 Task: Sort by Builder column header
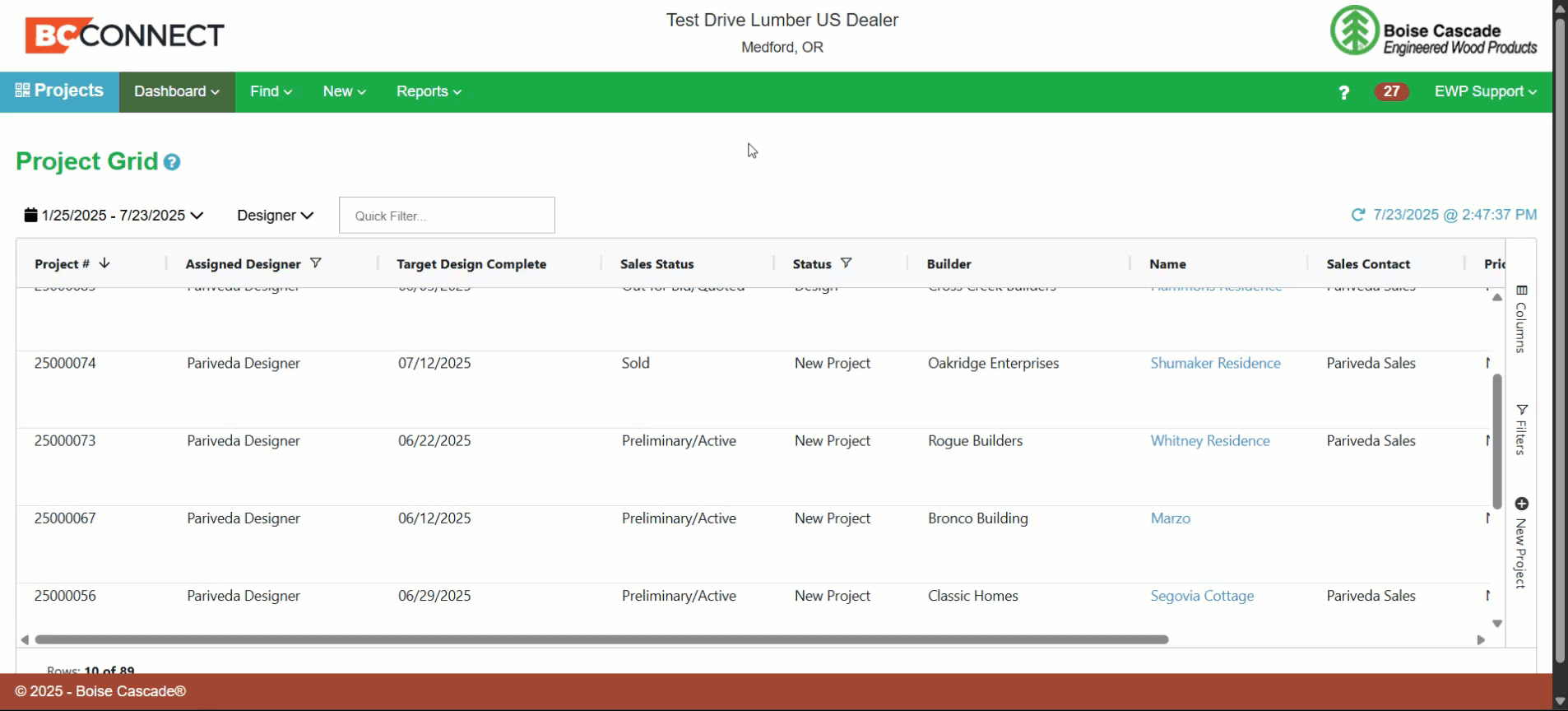pyautogui.click(x=949, y=264)
